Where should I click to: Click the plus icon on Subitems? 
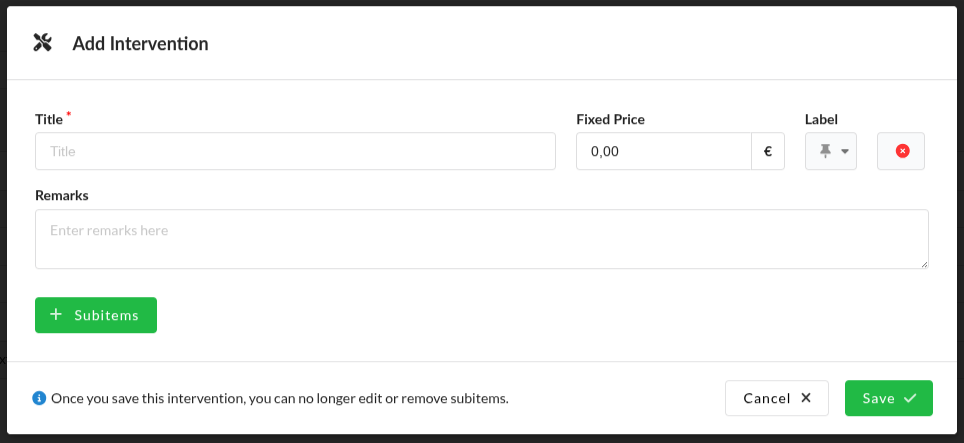tap(56, 315)
